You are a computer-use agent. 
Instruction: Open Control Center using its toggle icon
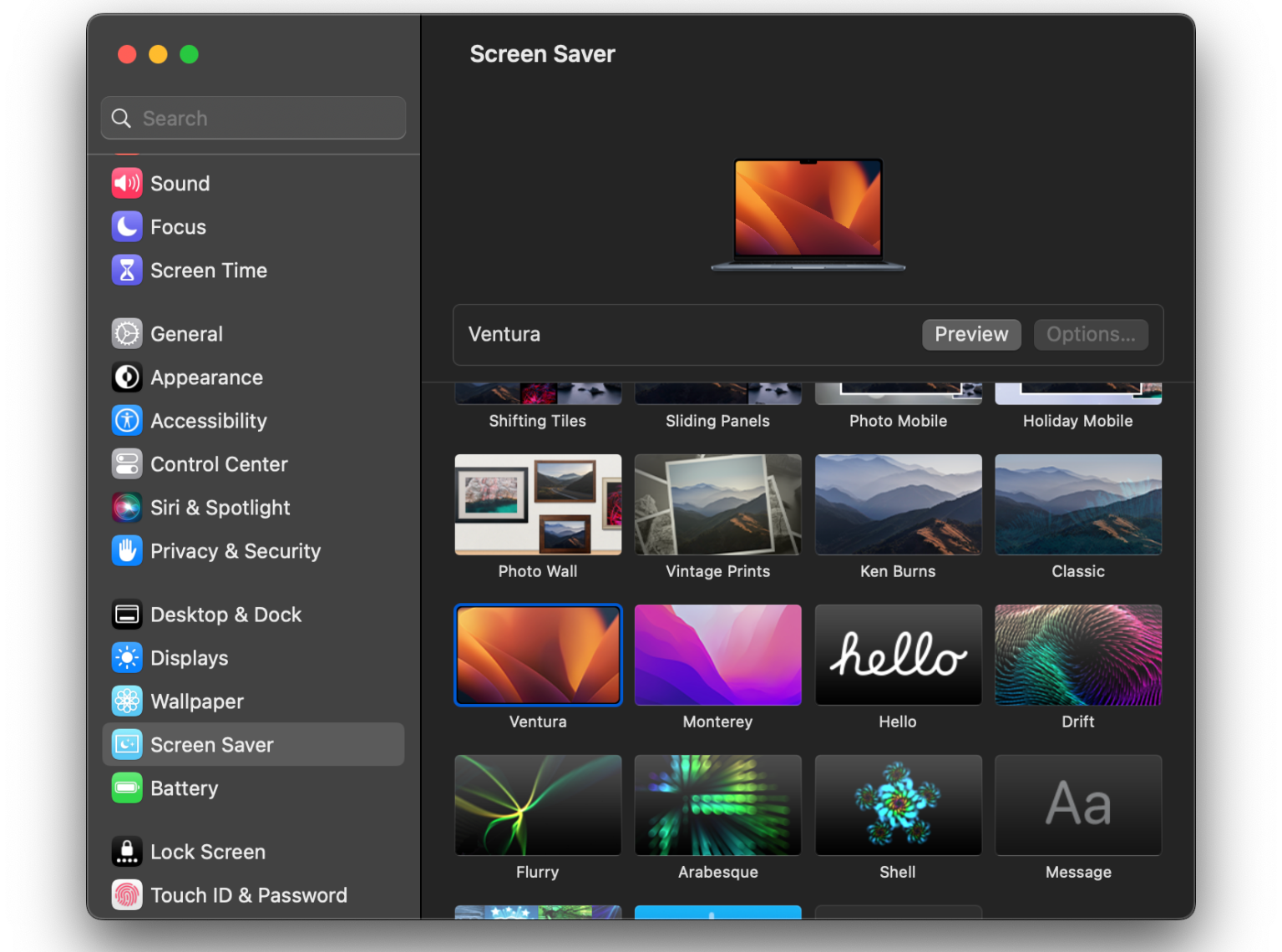pos(127,464)
